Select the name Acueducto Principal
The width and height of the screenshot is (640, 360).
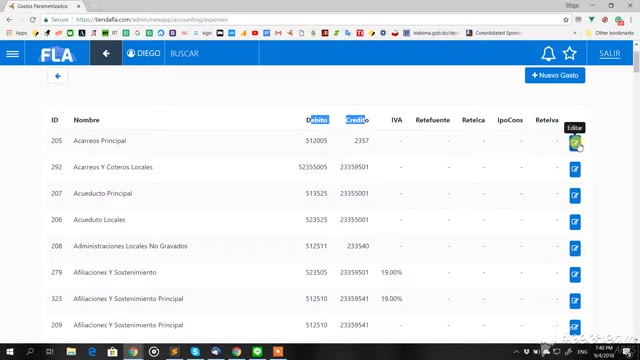coord(103,193)
